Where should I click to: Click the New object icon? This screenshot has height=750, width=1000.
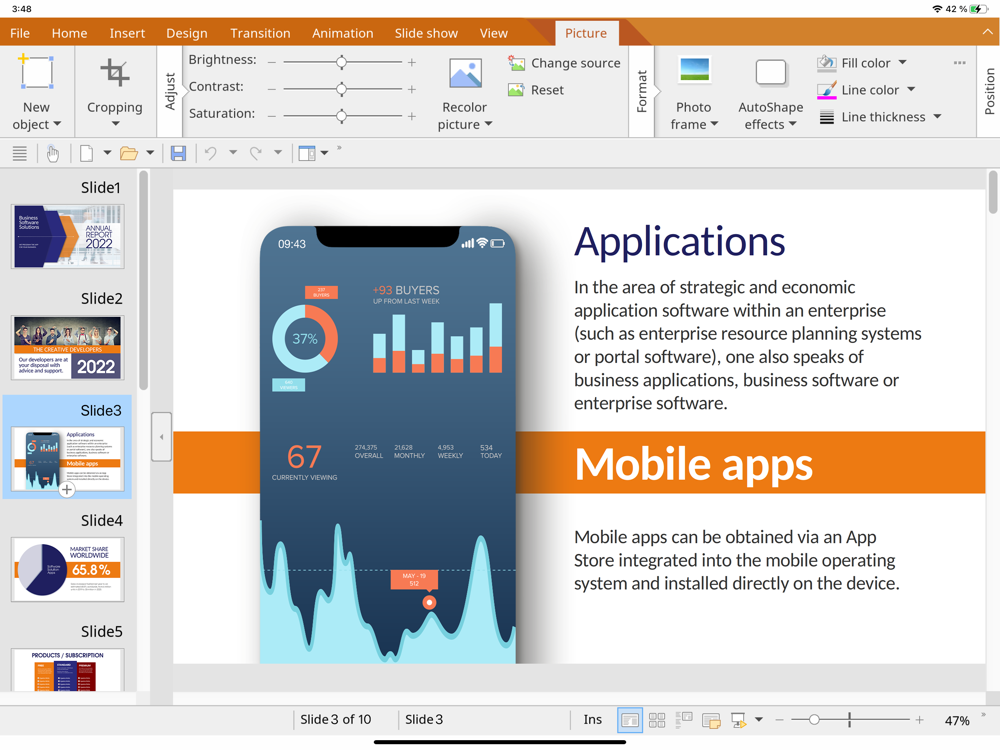pyautogui.click(x=36, y=73)
